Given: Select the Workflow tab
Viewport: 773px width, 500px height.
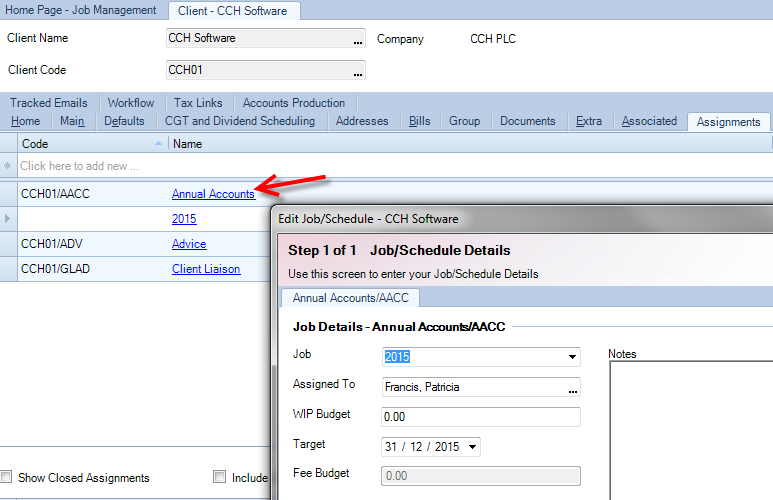Looking at the screenshot, I should [131, 103].
